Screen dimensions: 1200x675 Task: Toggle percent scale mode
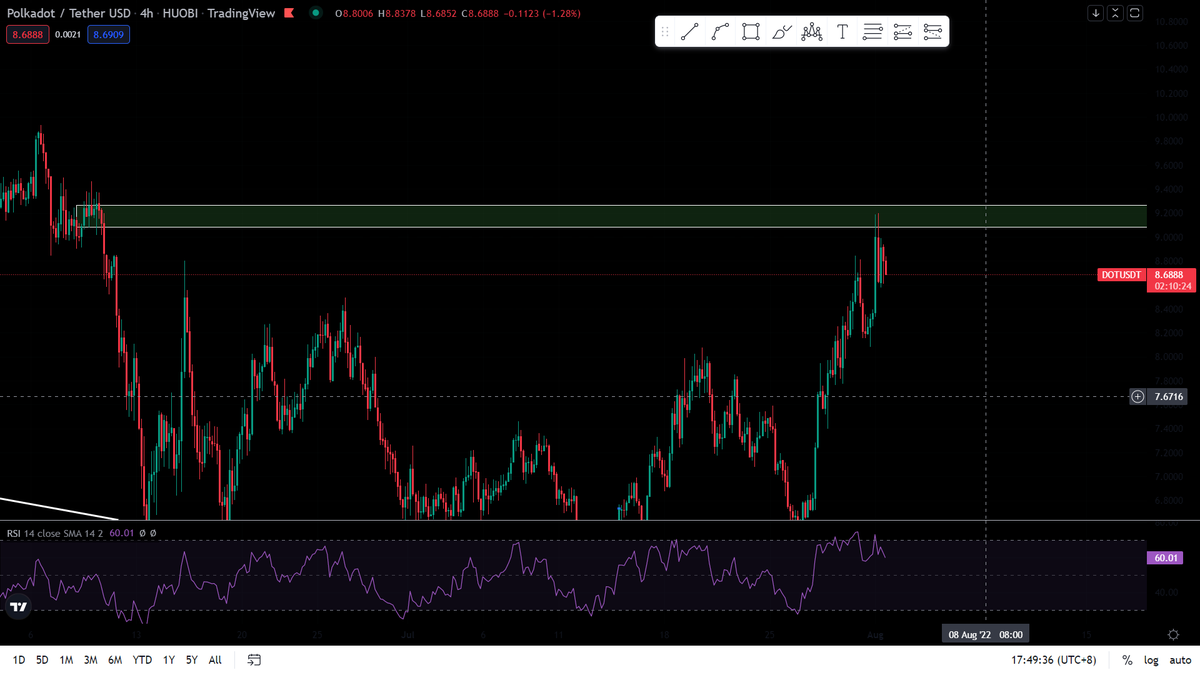click(x=1127, y=660)
